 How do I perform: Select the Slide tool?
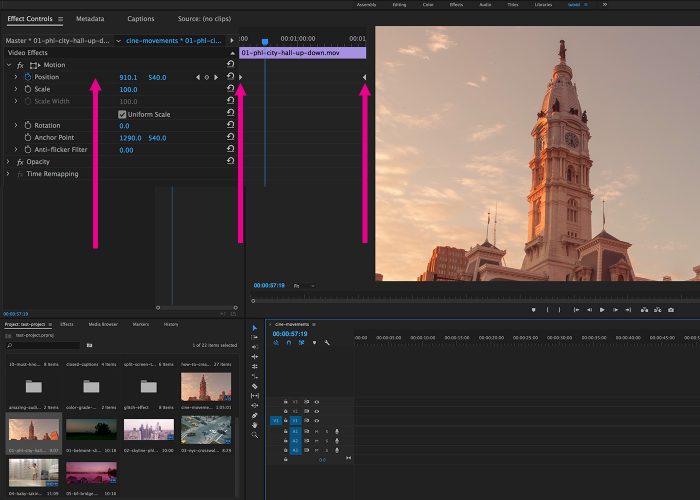[254, 405]
